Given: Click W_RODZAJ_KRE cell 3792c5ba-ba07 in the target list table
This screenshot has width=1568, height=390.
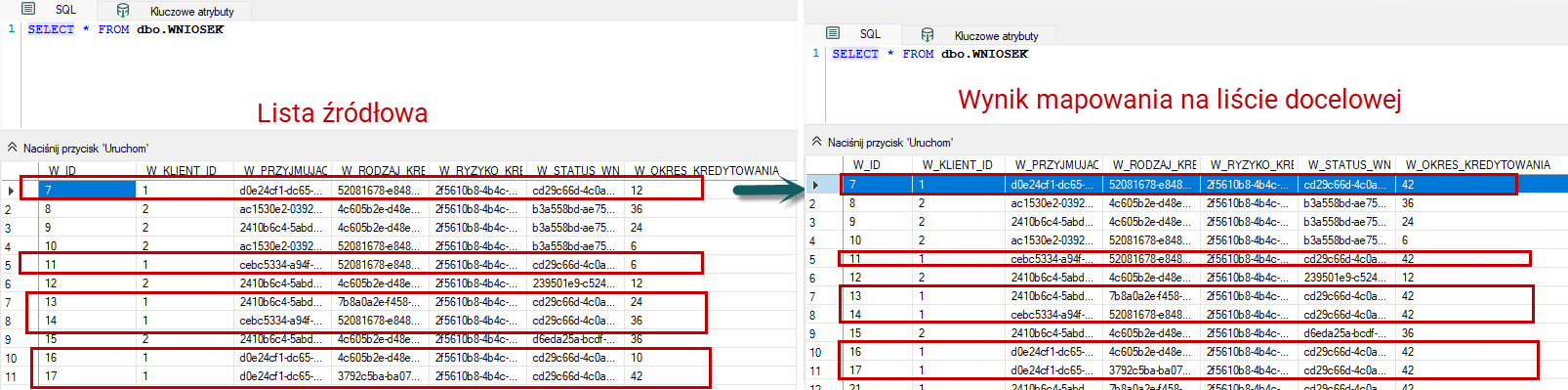Looking at the screenshot, I should point(1152,370).
